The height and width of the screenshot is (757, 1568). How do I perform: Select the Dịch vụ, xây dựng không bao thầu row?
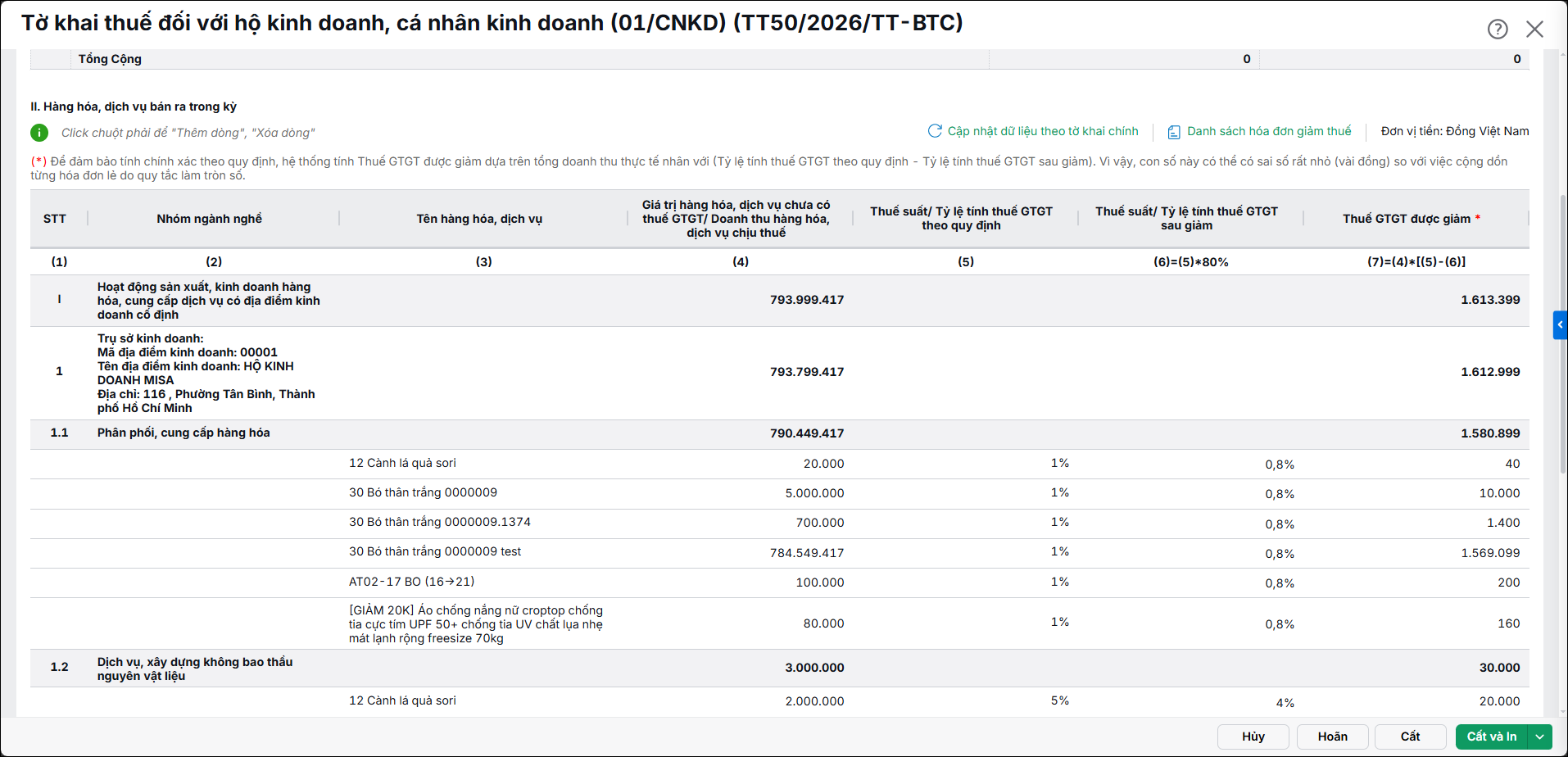780,669
